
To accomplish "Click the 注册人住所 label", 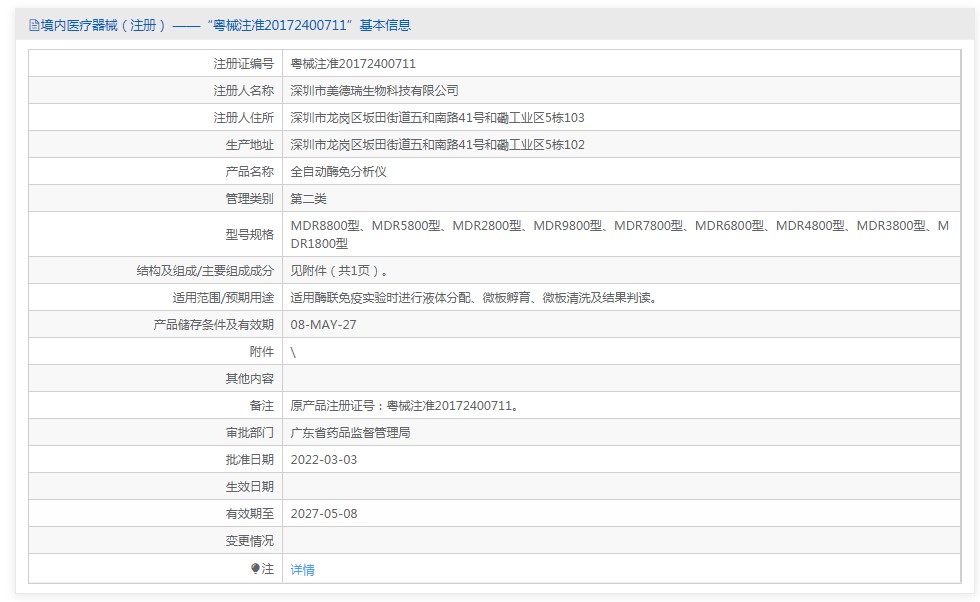I will click(x=244, y=118).
